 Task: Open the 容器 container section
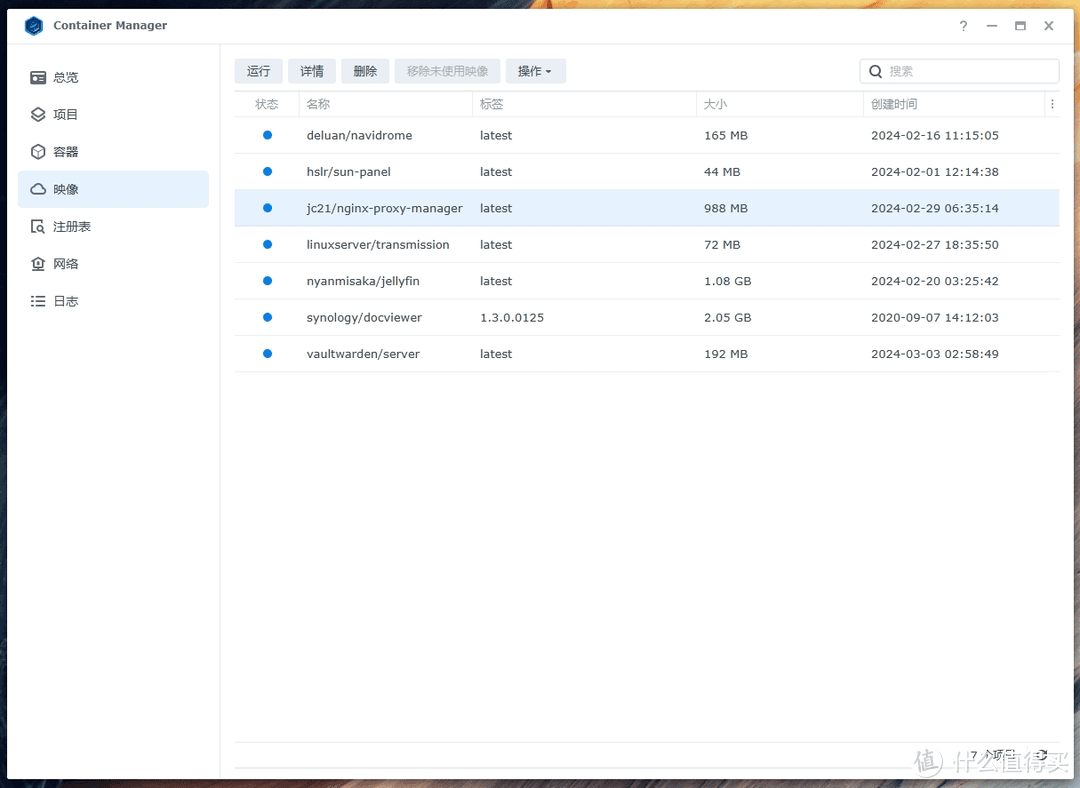(113, 152)
